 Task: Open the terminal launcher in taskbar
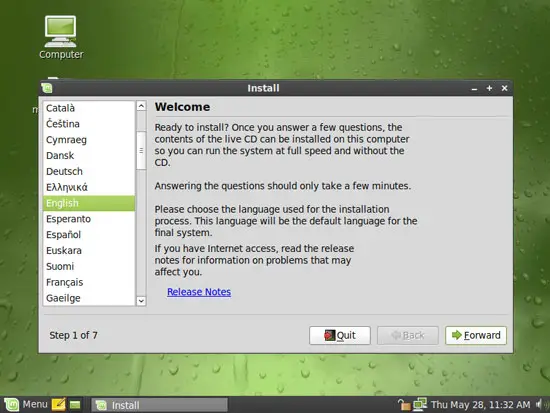(75, 405)
